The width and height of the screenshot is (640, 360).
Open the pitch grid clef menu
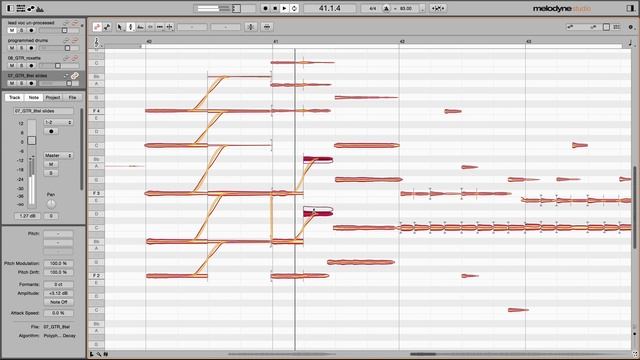click(x=97, y=42)
